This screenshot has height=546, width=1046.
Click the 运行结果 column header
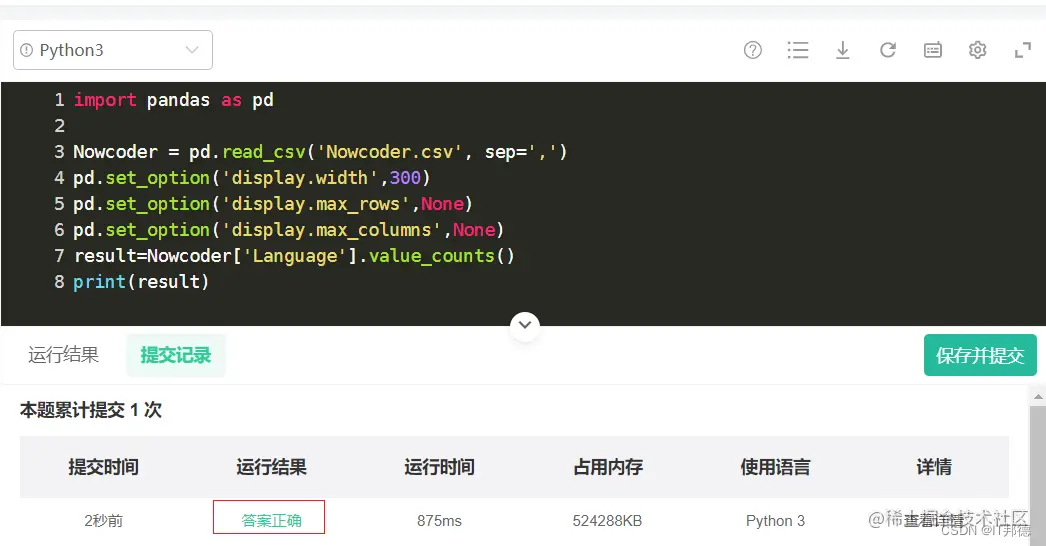(x=272, y=467)
